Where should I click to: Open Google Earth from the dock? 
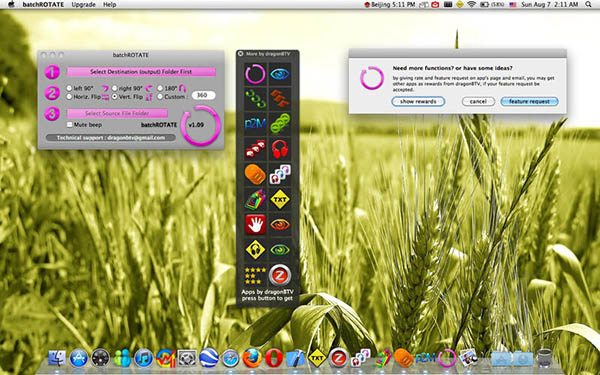[x=209, y=359]
